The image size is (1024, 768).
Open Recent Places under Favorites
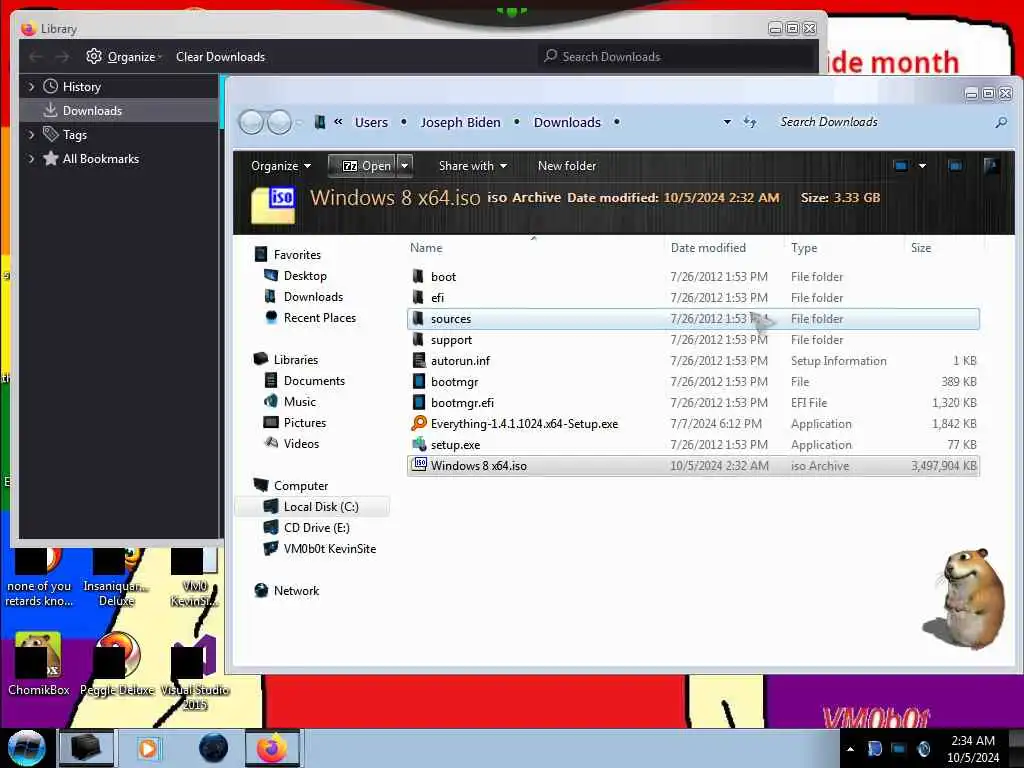320,317
